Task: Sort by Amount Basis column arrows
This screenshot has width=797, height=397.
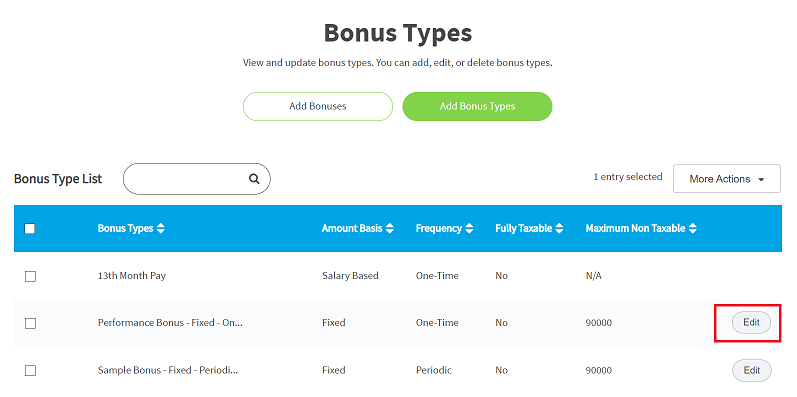Action: point(390,229)
